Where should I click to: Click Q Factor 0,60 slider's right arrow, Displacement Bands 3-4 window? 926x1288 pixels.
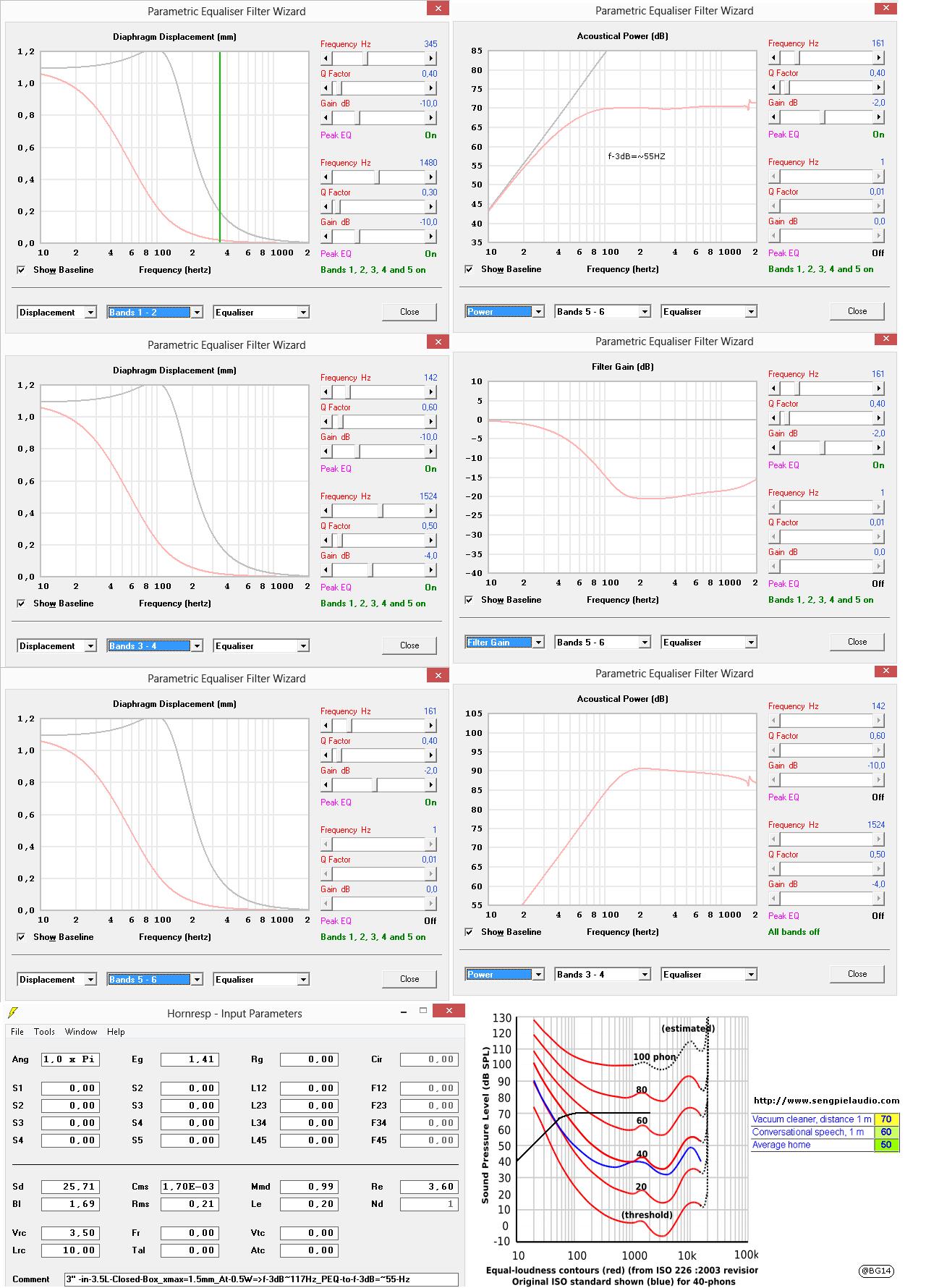click(431, 422)
